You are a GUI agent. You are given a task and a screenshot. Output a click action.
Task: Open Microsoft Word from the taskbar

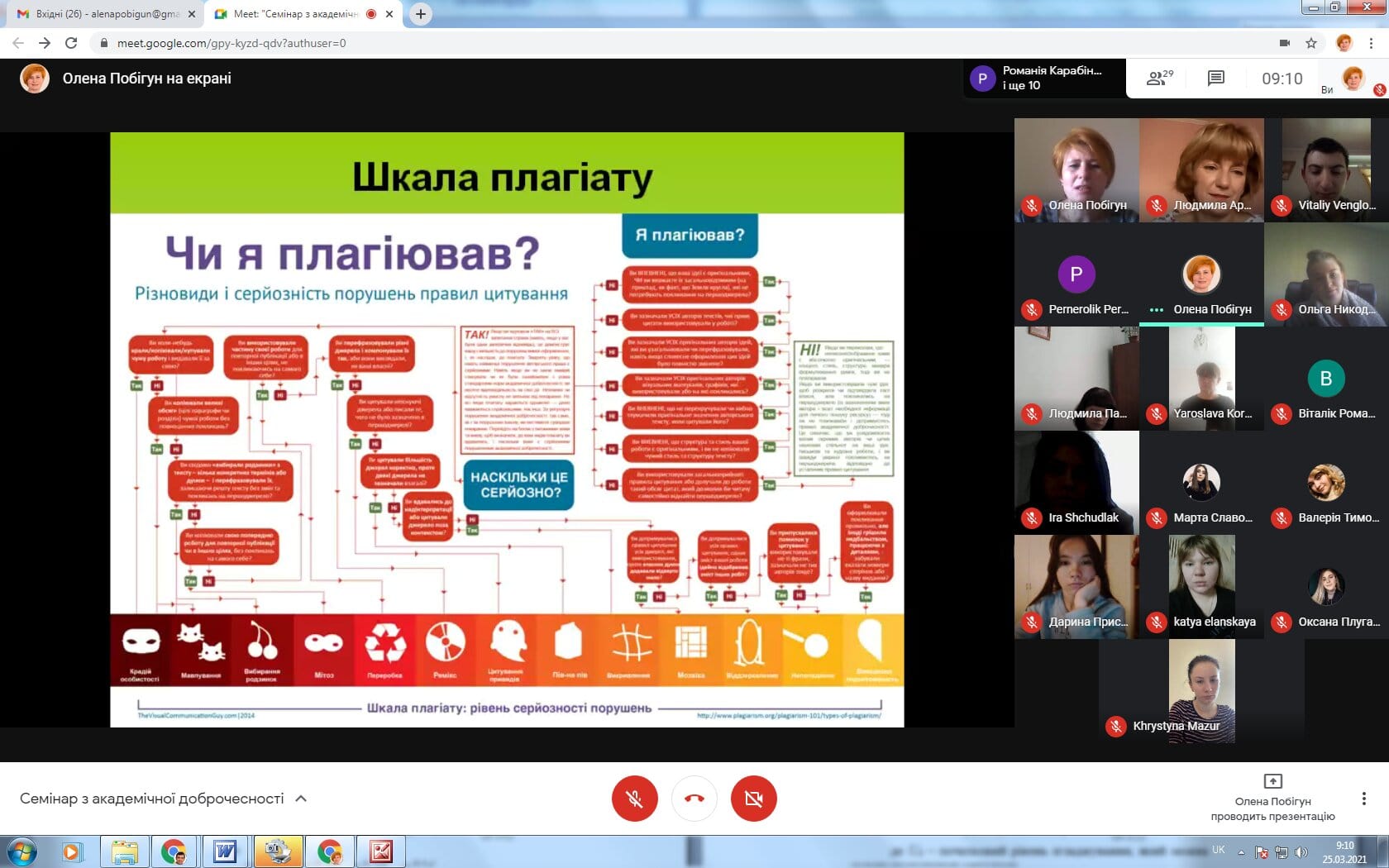coord(225,851)
